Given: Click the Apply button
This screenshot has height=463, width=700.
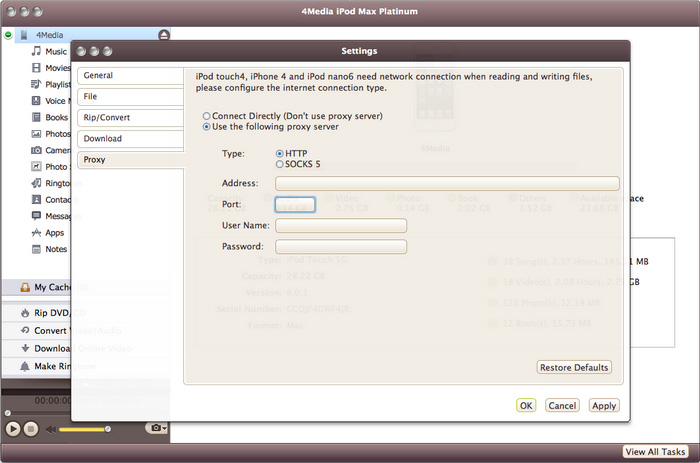Looking at the screenshot, I should click(x=604, y=406).
